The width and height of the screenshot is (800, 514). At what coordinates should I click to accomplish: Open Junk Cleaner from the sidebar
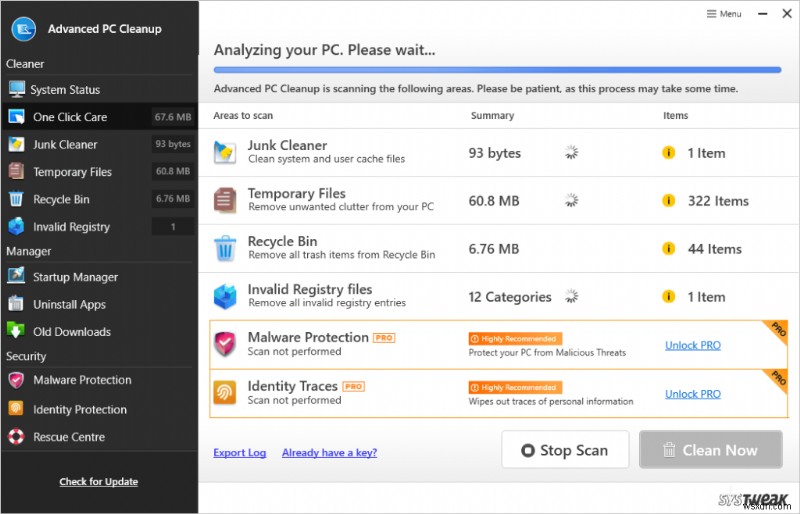coord(99,144)
